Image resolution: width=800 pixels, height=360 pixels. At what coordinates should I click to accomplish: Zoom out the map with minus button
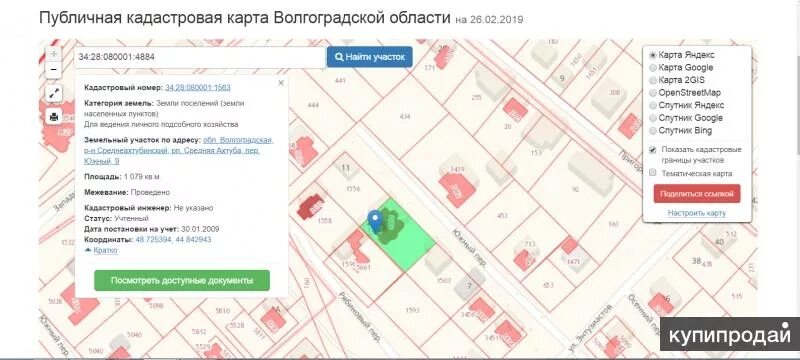[54, 70]
